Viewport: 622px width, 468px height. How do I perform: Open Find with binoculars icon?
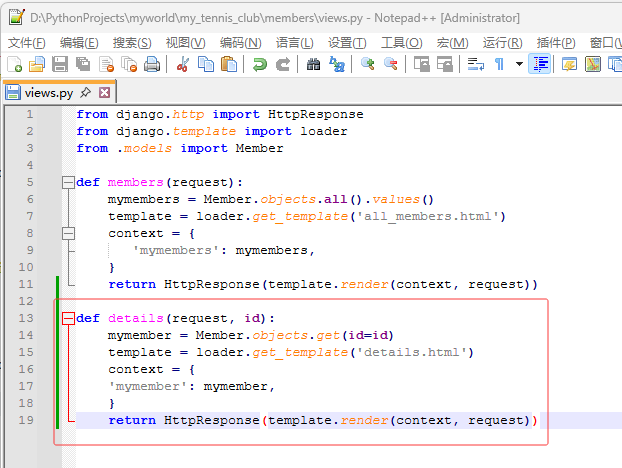pyautogui.click(x=313, y=64)
